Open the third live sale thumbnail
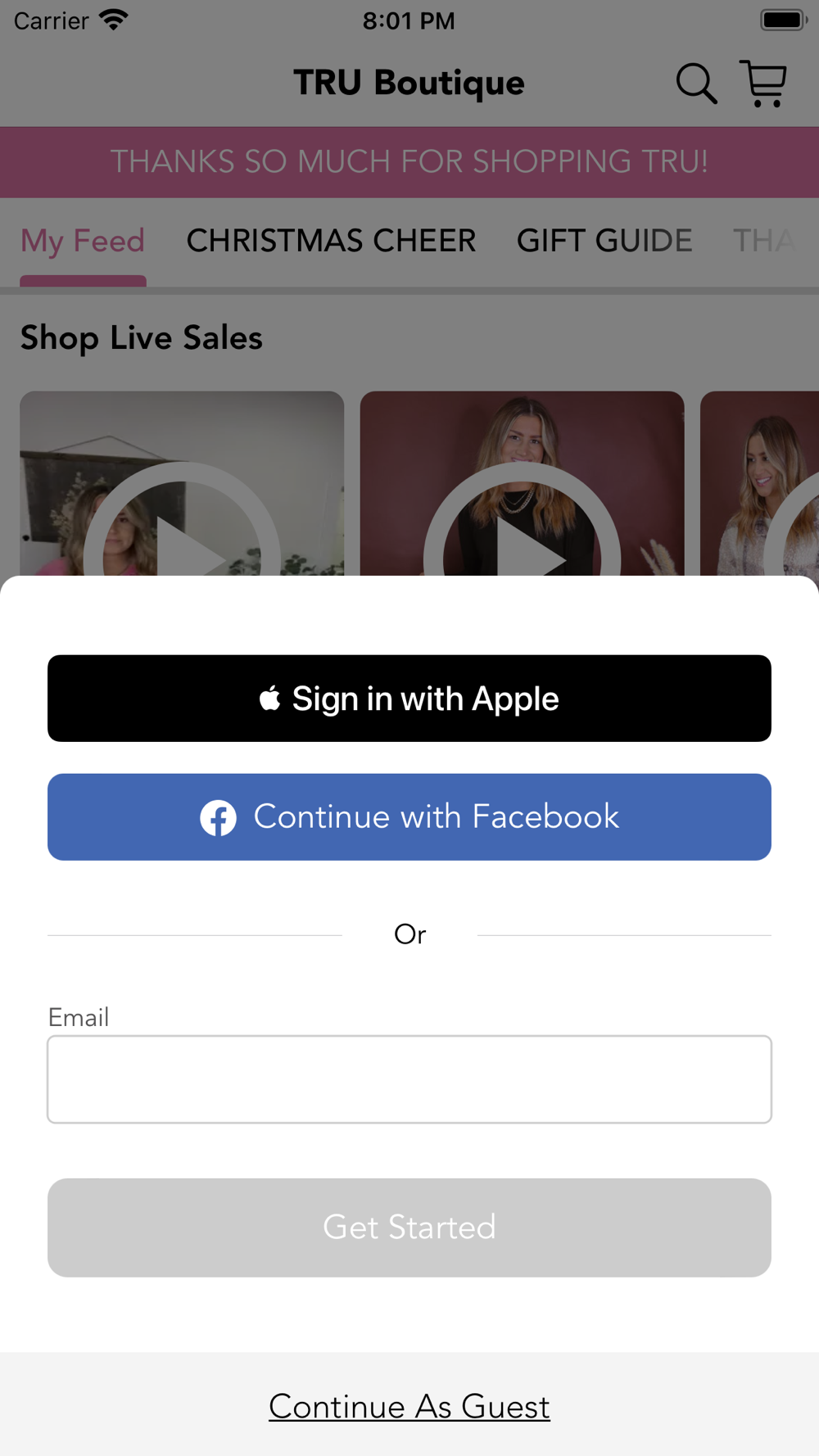 759,483
